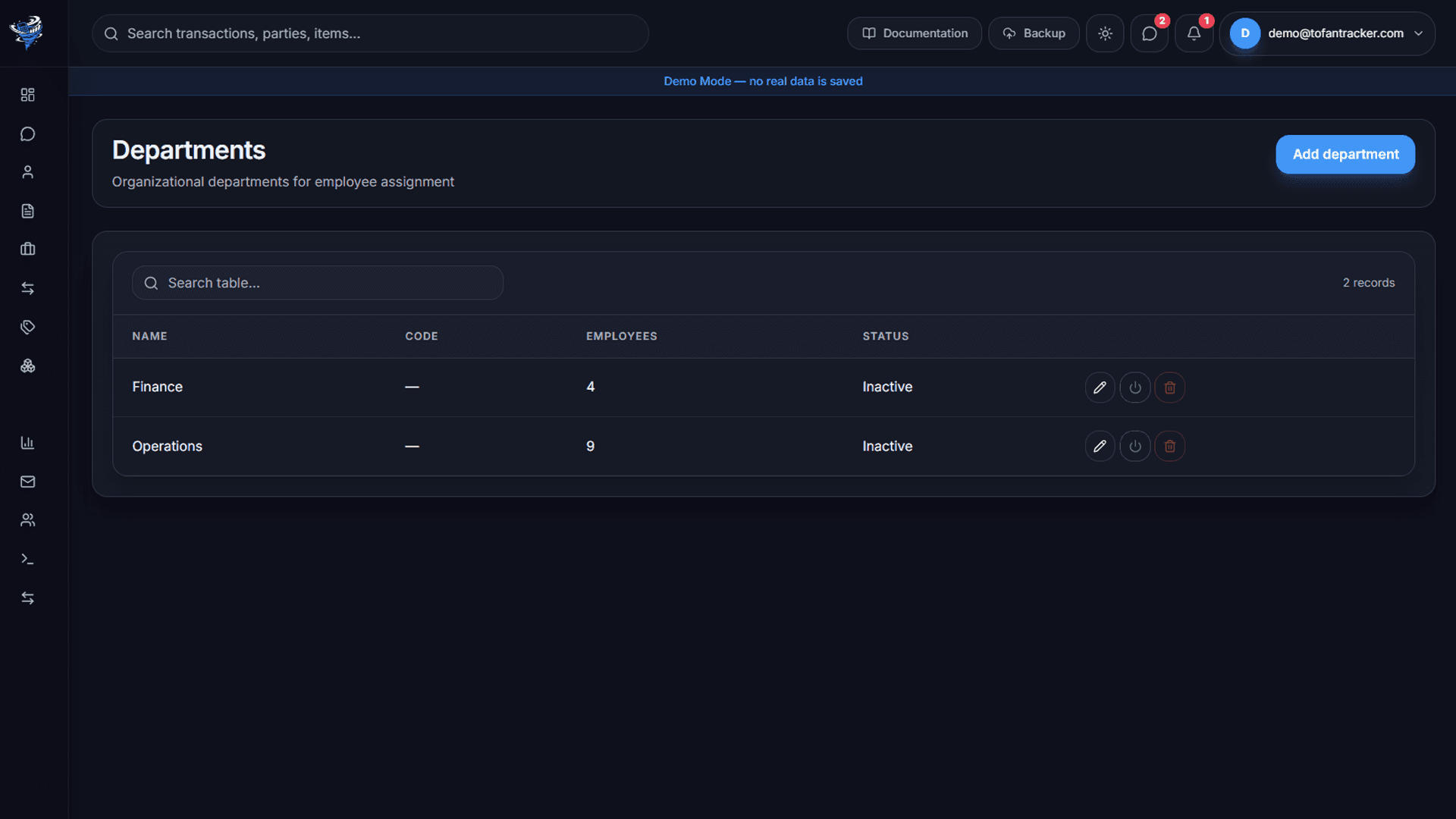Screen dimensions: 1456x819
Task: Click Finance employee count 4
Action: [x=591, y=387]
